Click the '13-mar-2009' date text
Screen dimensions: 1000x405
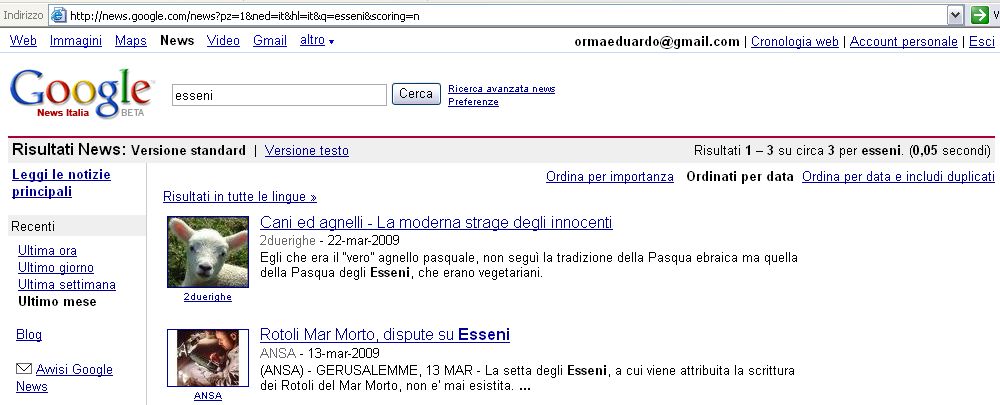(344, 353)
